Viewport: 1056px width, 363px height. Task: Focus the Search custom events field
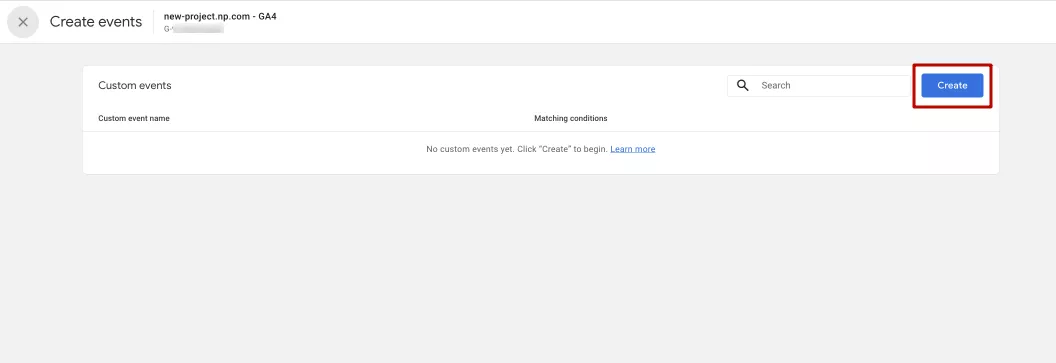tap(818, 86)
